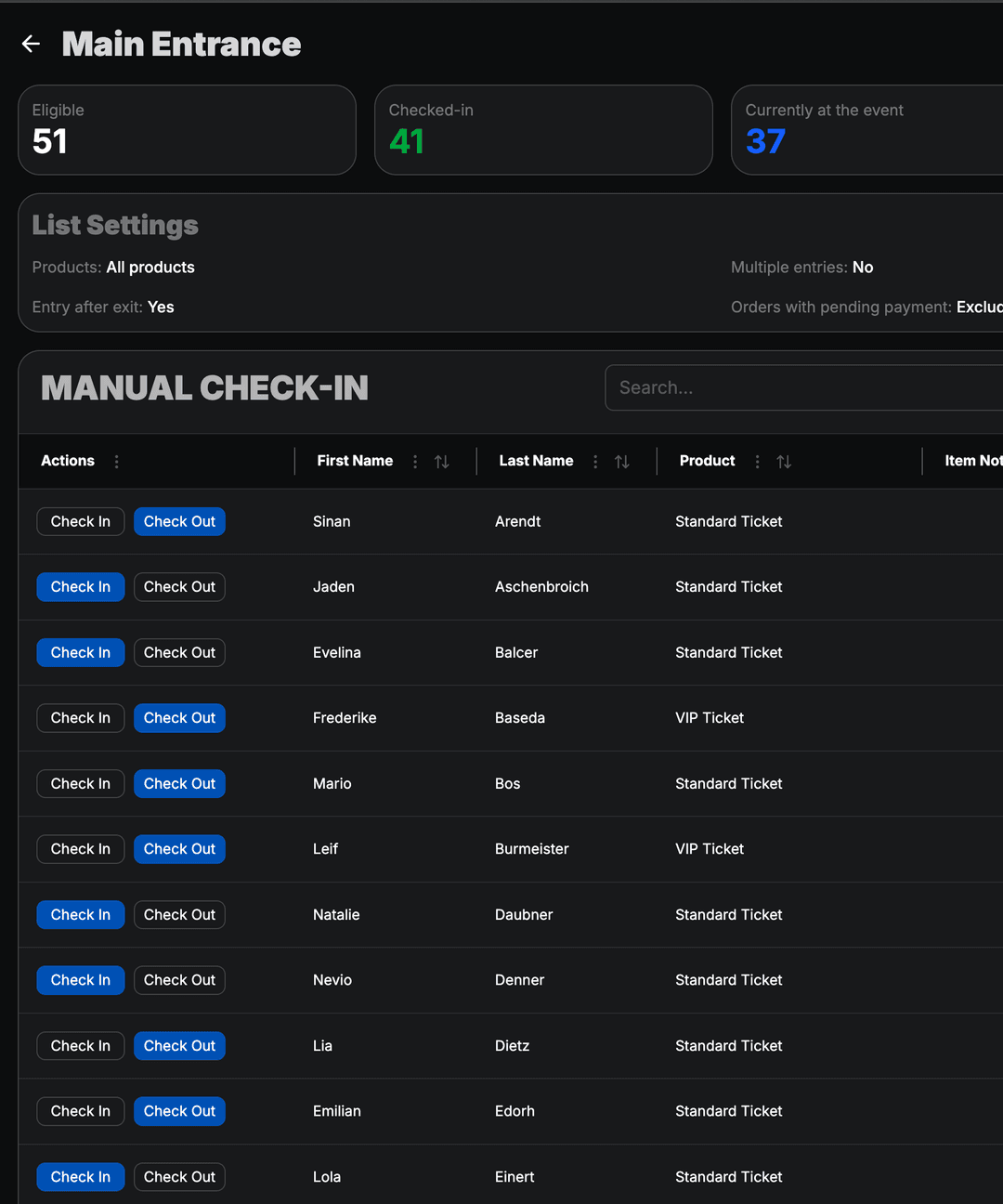Click the Item Notes column header

973,461
